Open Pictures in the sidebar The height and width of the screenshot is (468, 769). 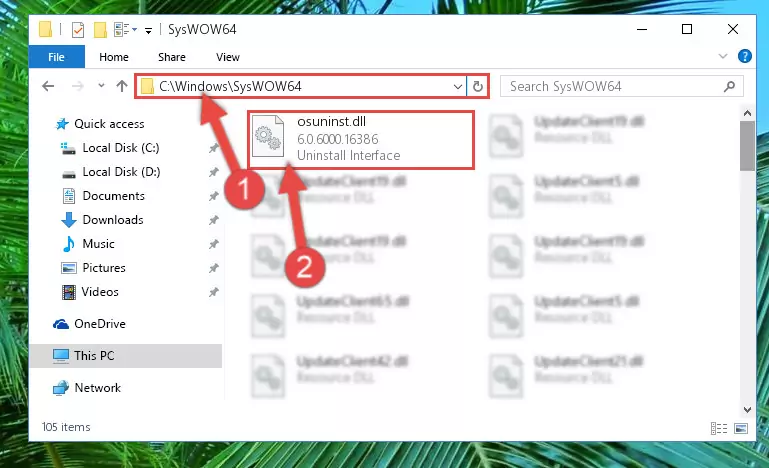[x=104, y=268]
